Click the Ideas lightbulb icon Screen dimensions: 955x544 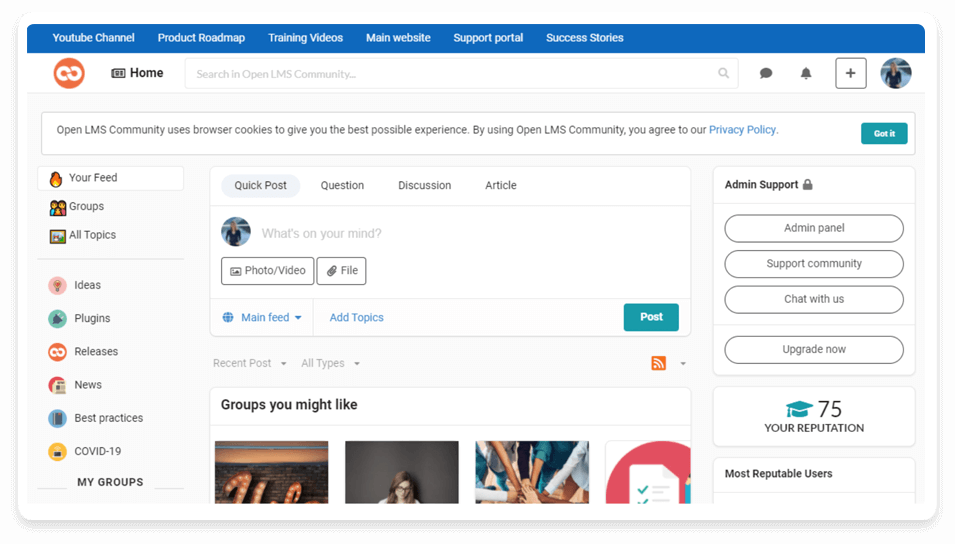pyautogui.click(x=57, y=285)
